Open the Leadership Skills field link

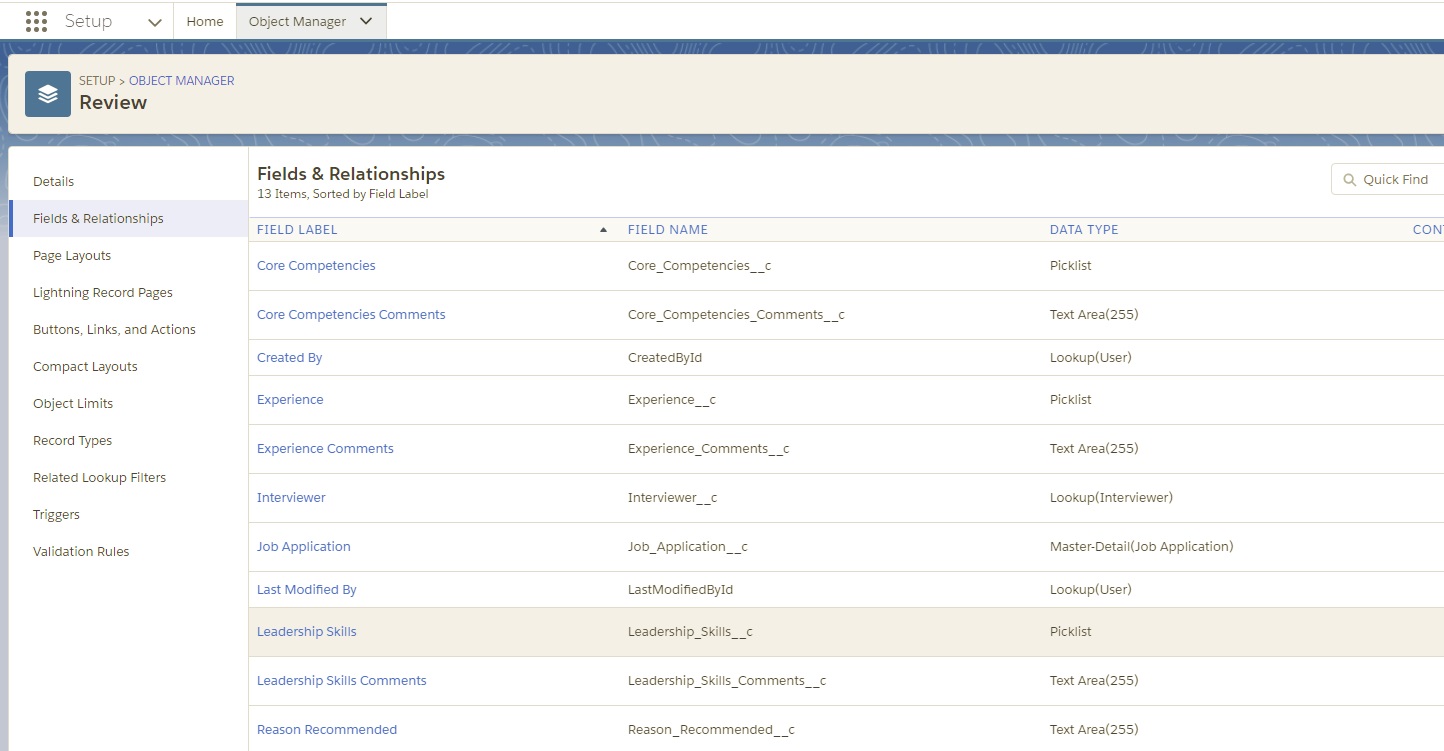click(306, 632)
